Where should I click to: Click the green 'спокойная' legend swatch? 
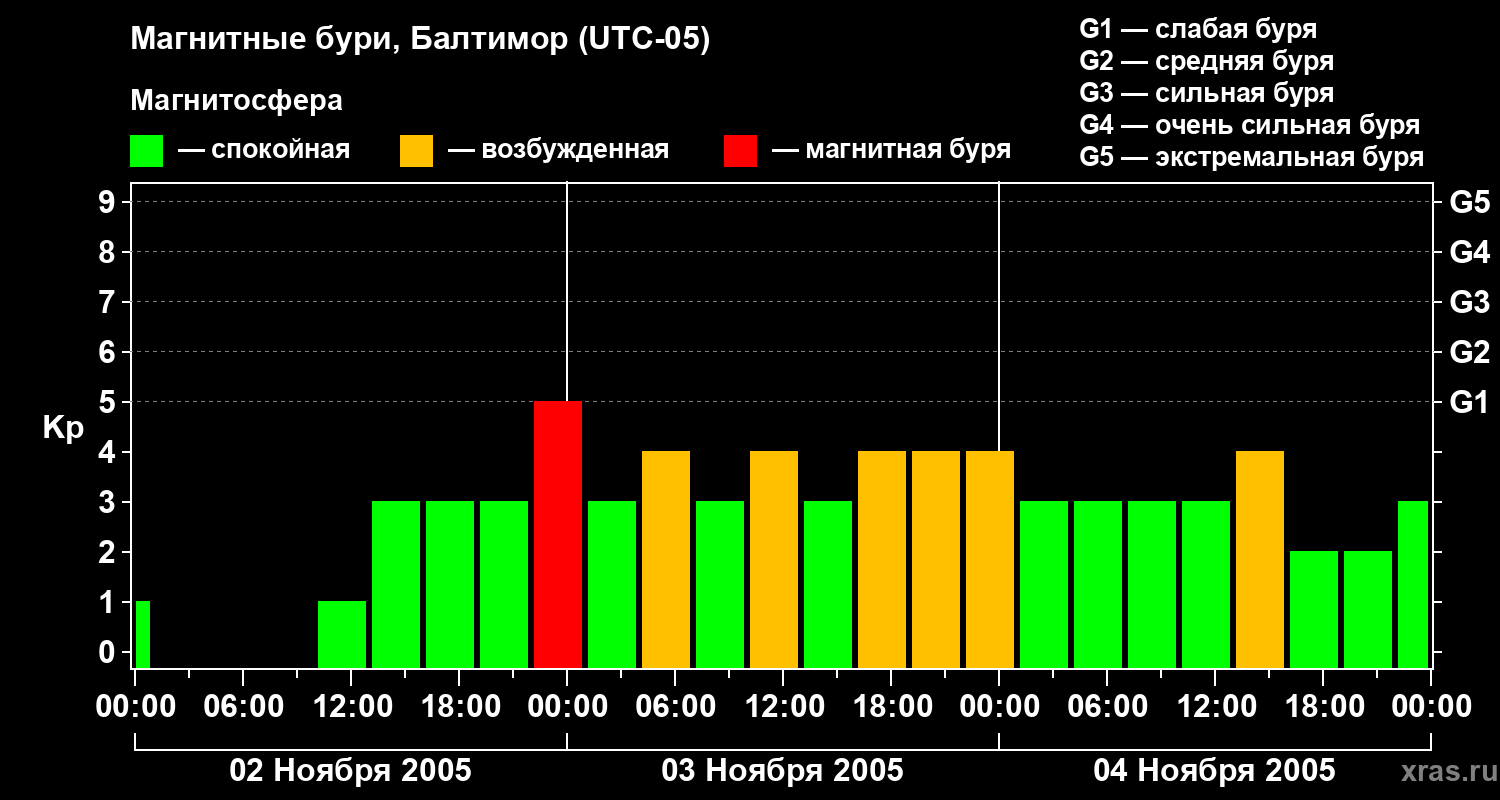pos(146,151)
